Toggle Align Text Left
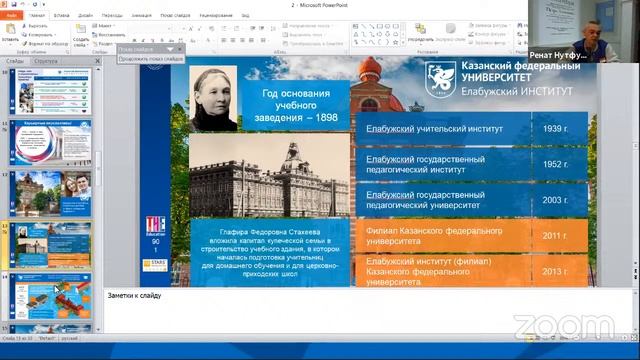The height and width of the screenshot is (360, 640). [224, 40]
